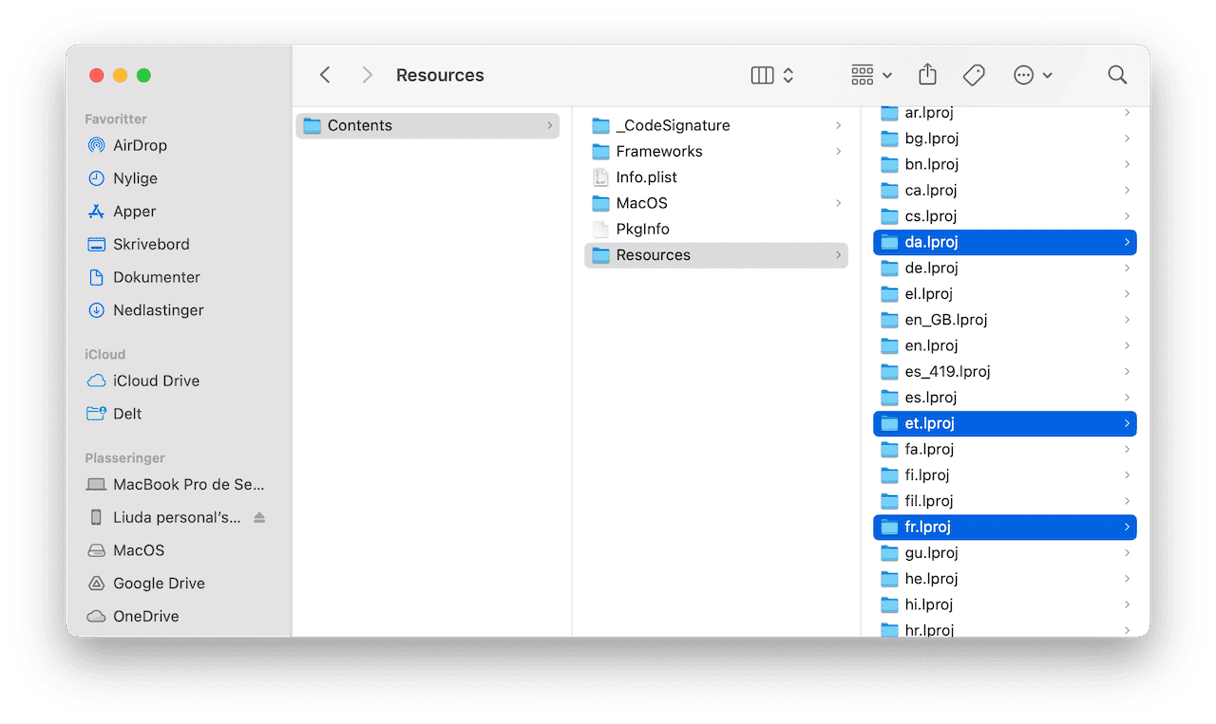Click the Tags toolbar icon
This screenshot has height=724, width=1216.
pyautogui.click(x=974, y=75)
